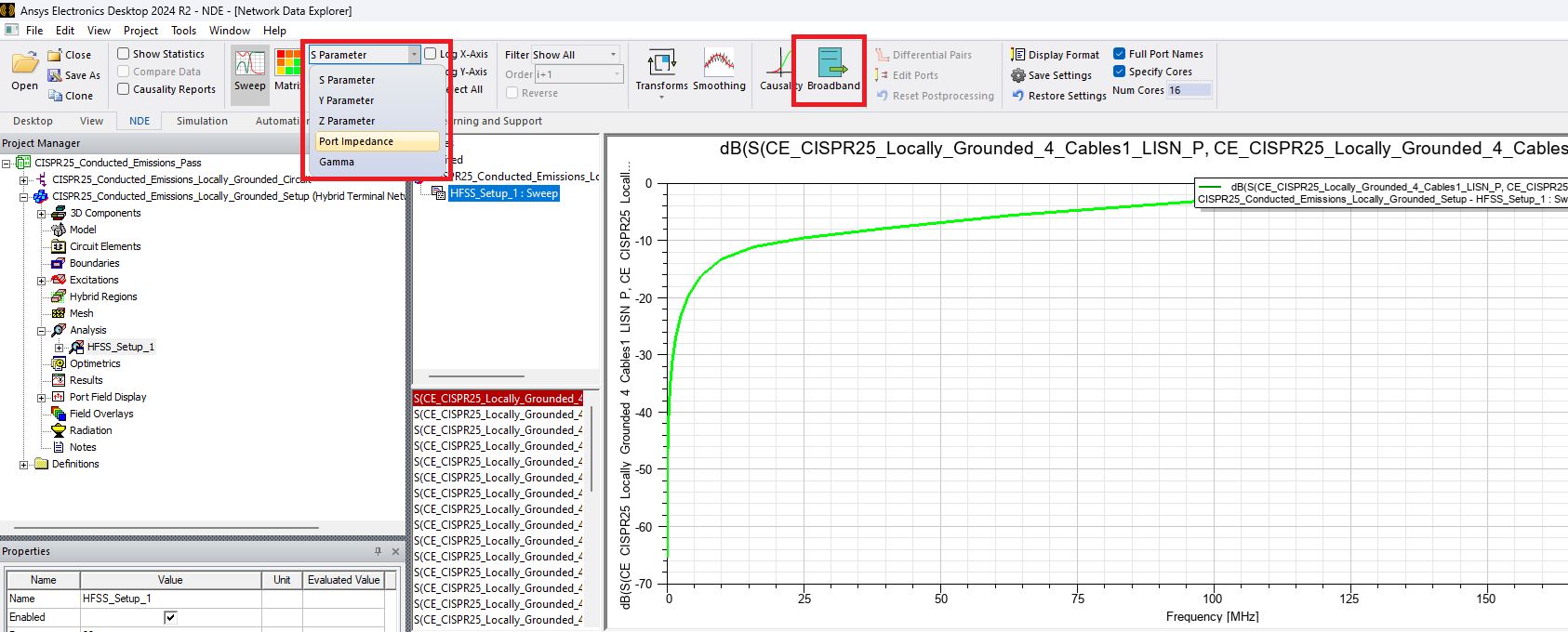Screen dimensions: 1568x632
Task: Select Hybrid Regions node
Action: 103,296
